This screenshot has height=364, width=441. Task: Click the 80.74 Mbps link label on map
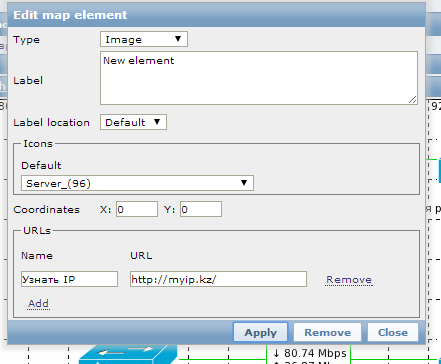tap(310, 353)
